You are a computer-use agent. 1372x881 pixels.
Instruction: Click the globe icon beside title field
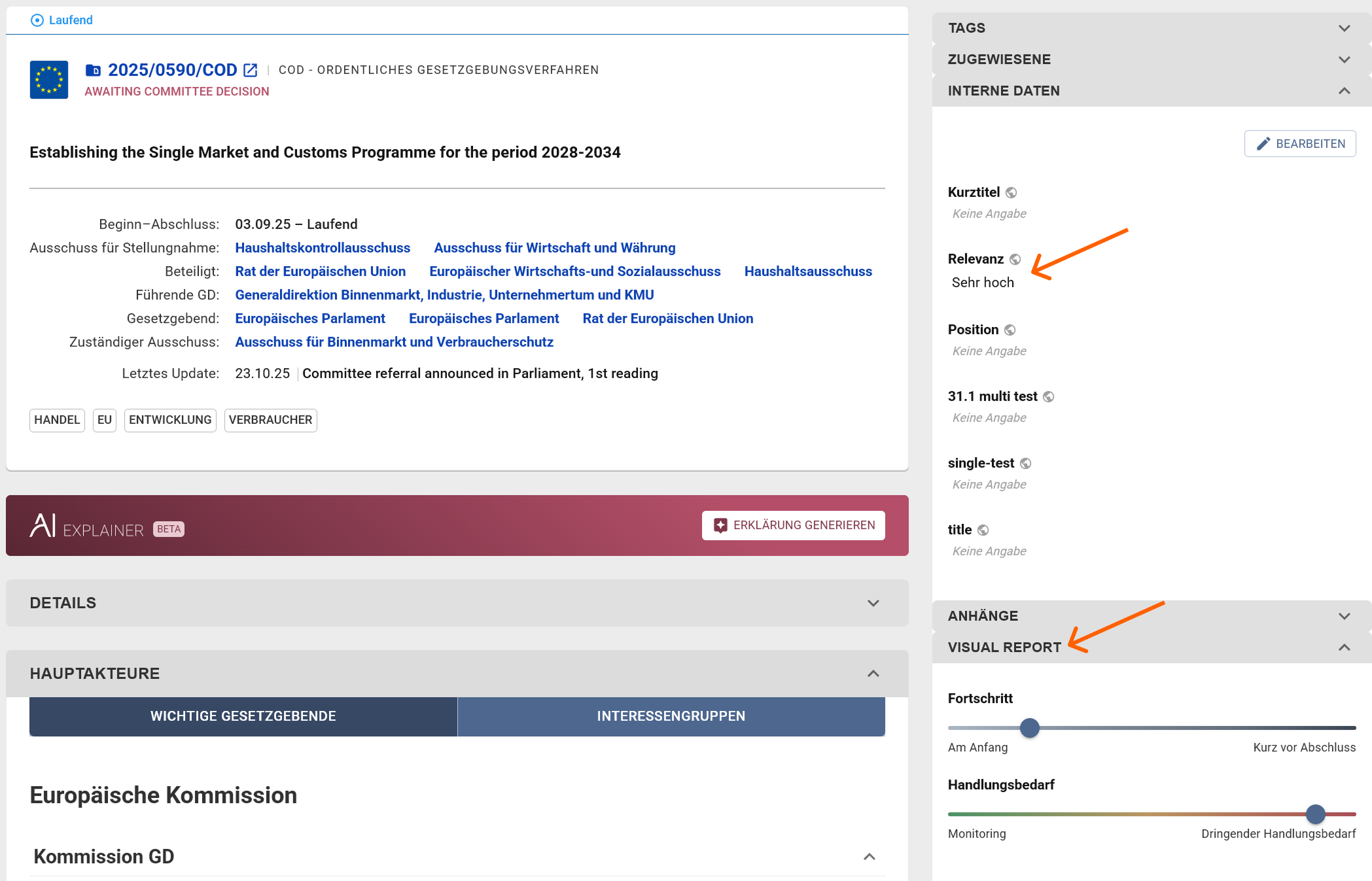coord(983,530)
